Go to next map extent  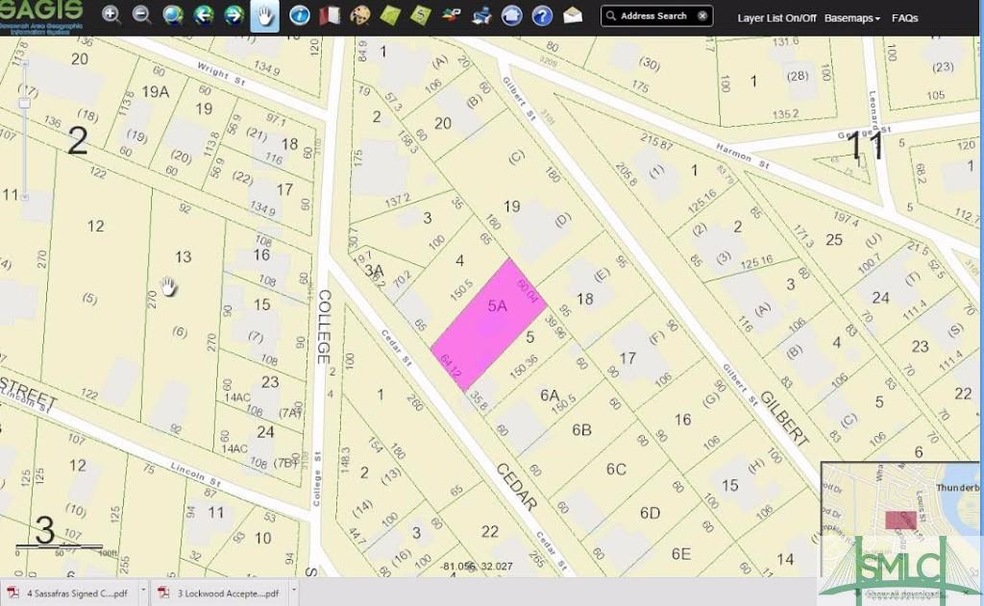coord(234,15)
